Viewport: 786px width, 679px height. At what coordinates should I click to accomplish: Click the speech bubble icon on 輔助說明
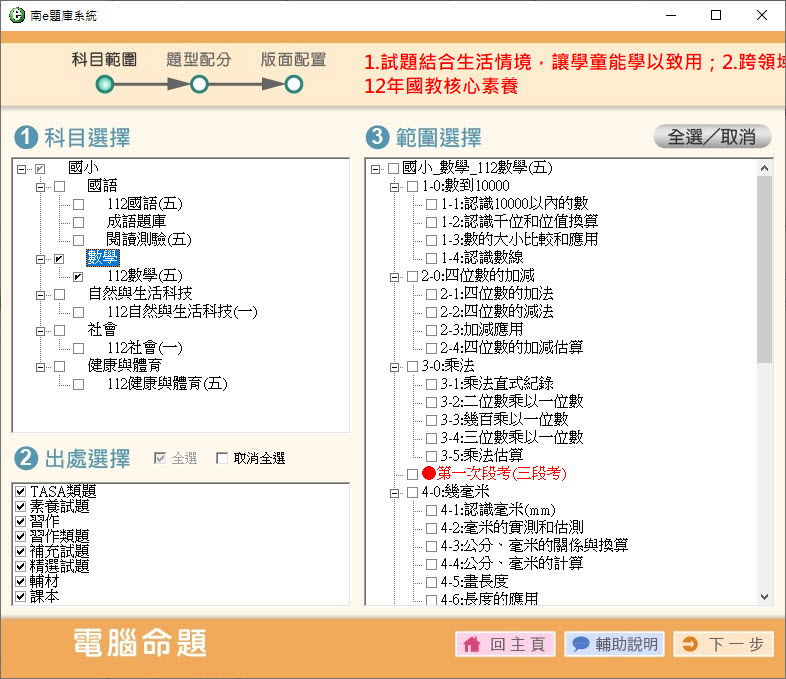point(580,644)
